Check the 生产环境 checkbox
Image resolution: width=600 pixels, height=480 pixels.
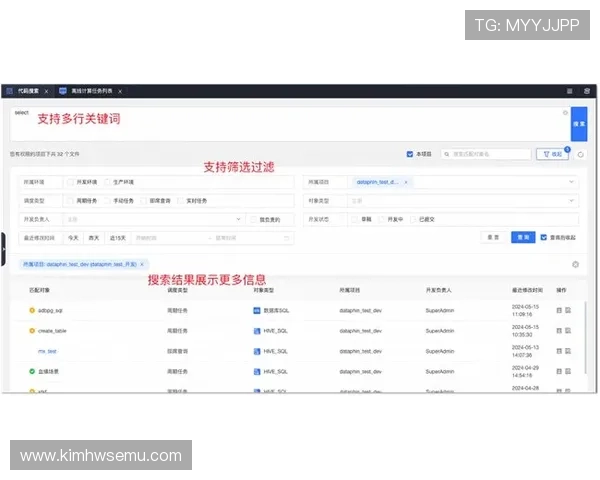coord(107,182)
